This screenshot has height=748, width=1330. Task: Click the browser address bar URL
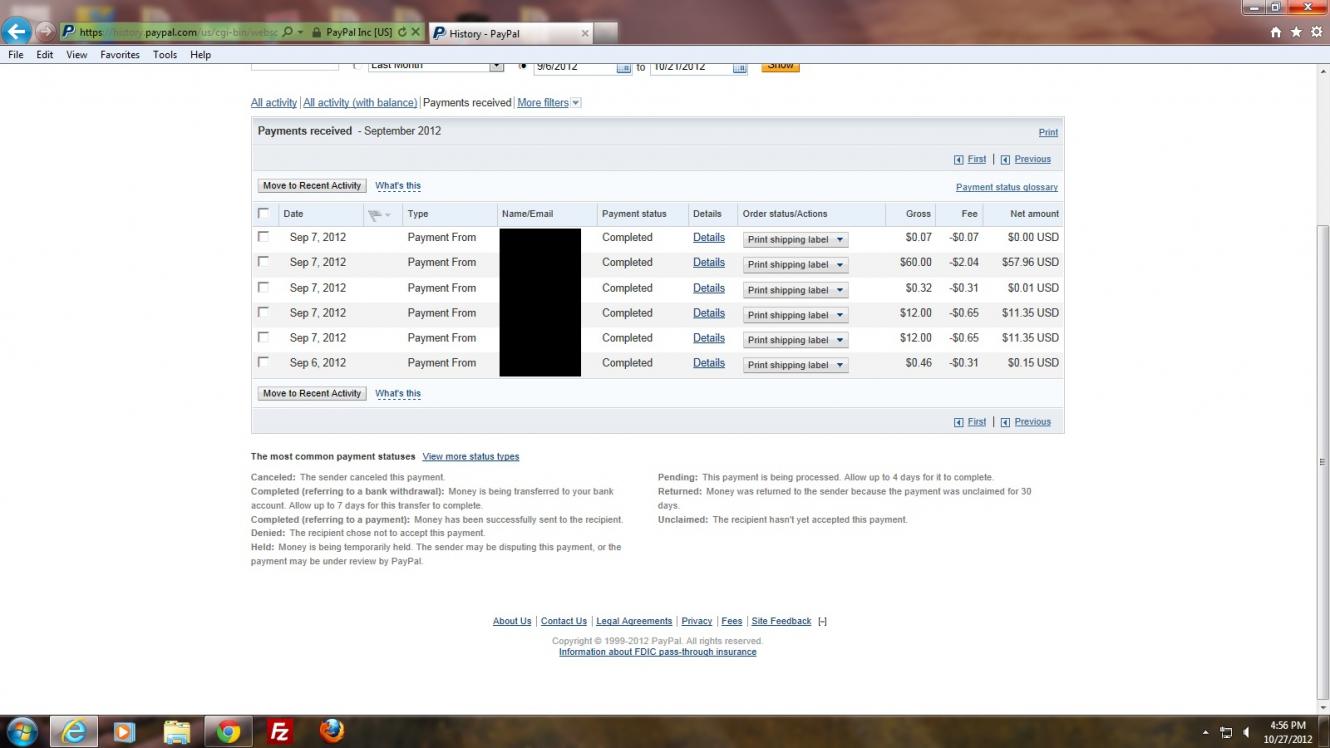point(178,32)
